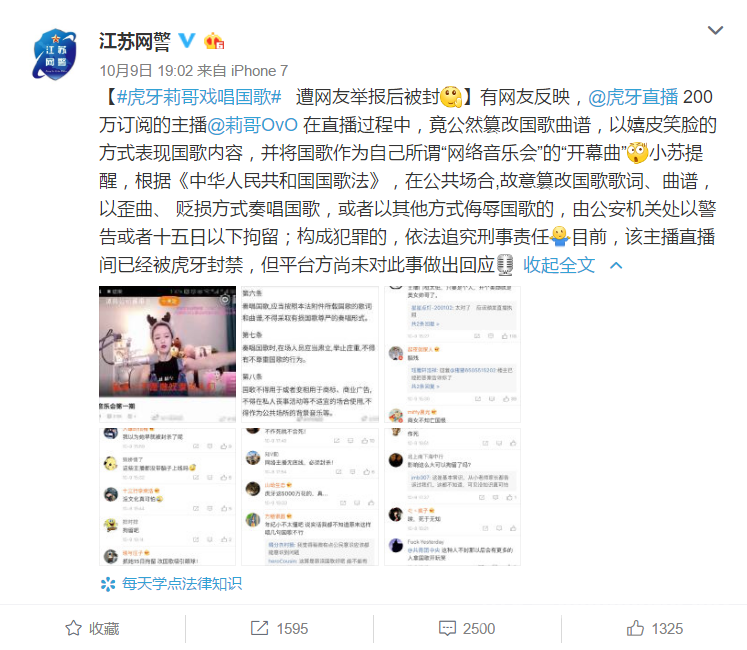The width and height of the screenshot is (747, 650).
Task: Open the bottom-middle comments screenshot thumbnail
Action: coord(310,497)
